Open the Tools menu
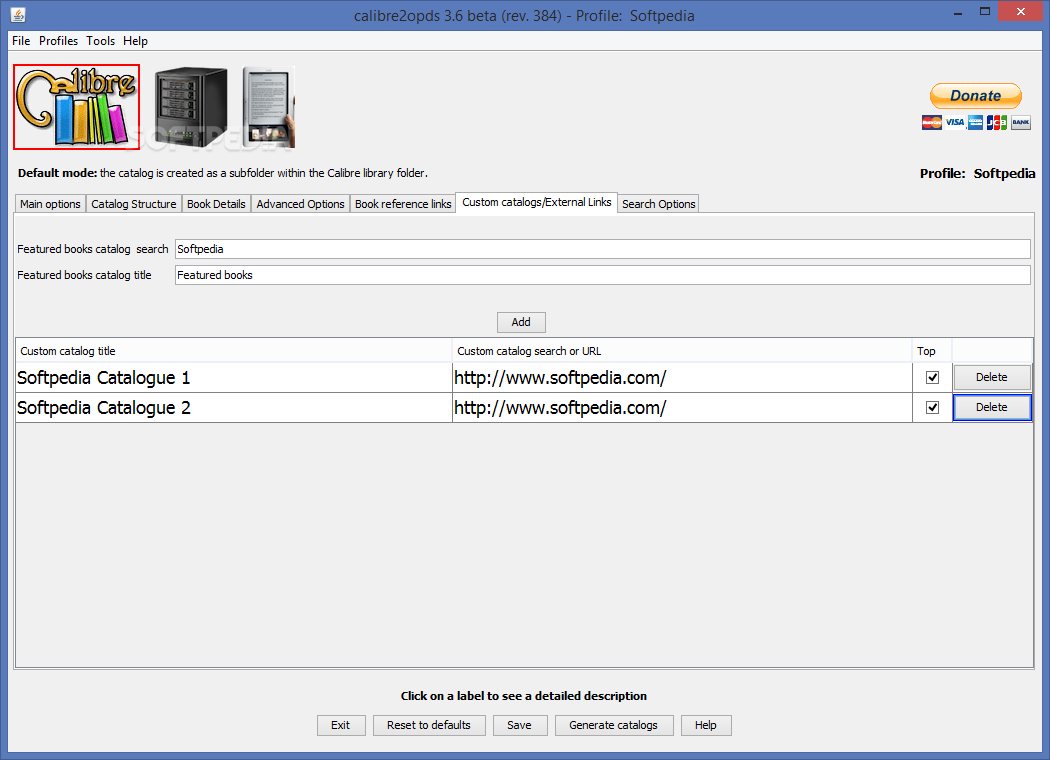The width and height of the screenshot is (1050, 760). pos(100,41)
